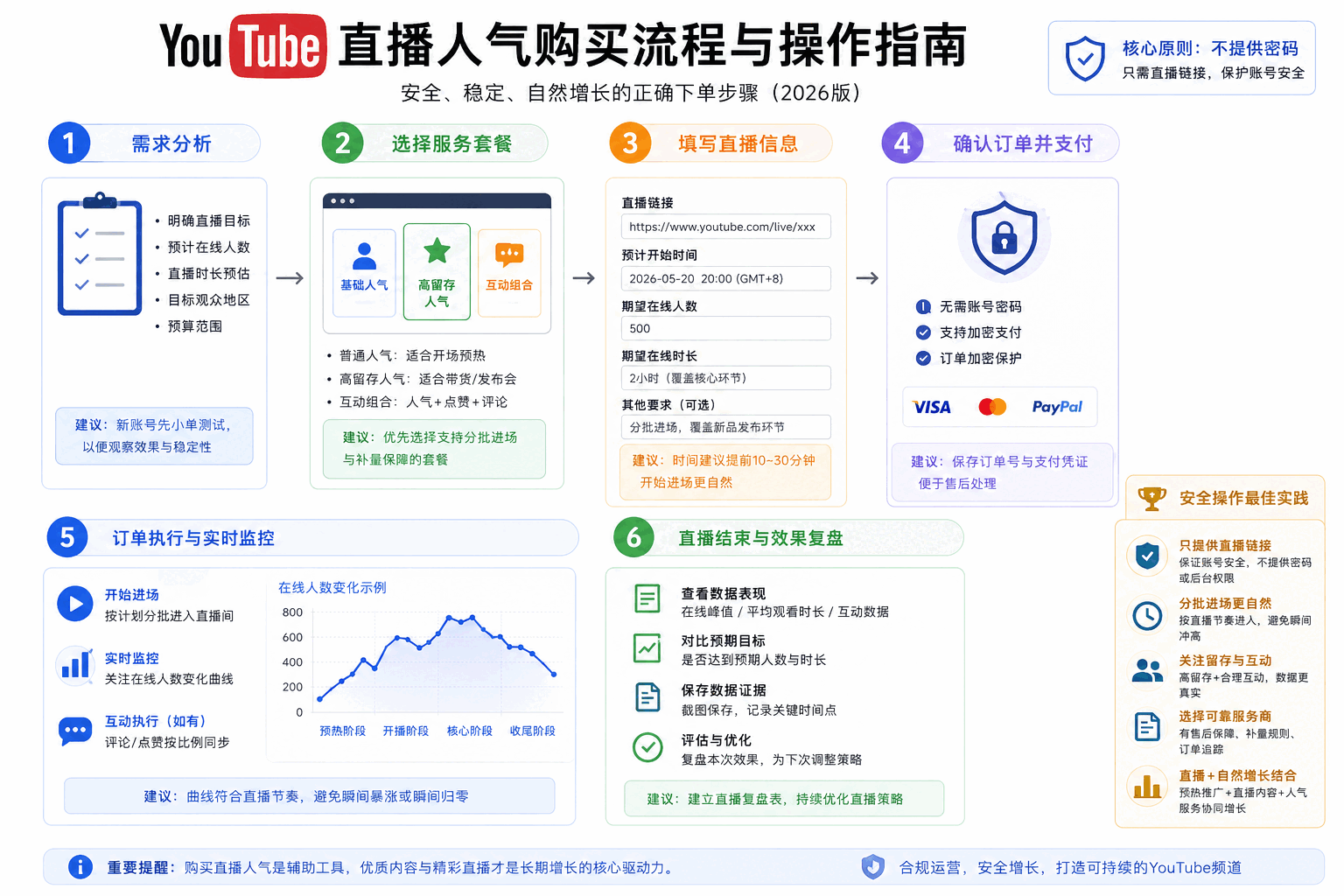Click the 期望在线人数 field showing 500
Image resolution: width=1344 pixels, height=896 pixels.
[725, 328]
